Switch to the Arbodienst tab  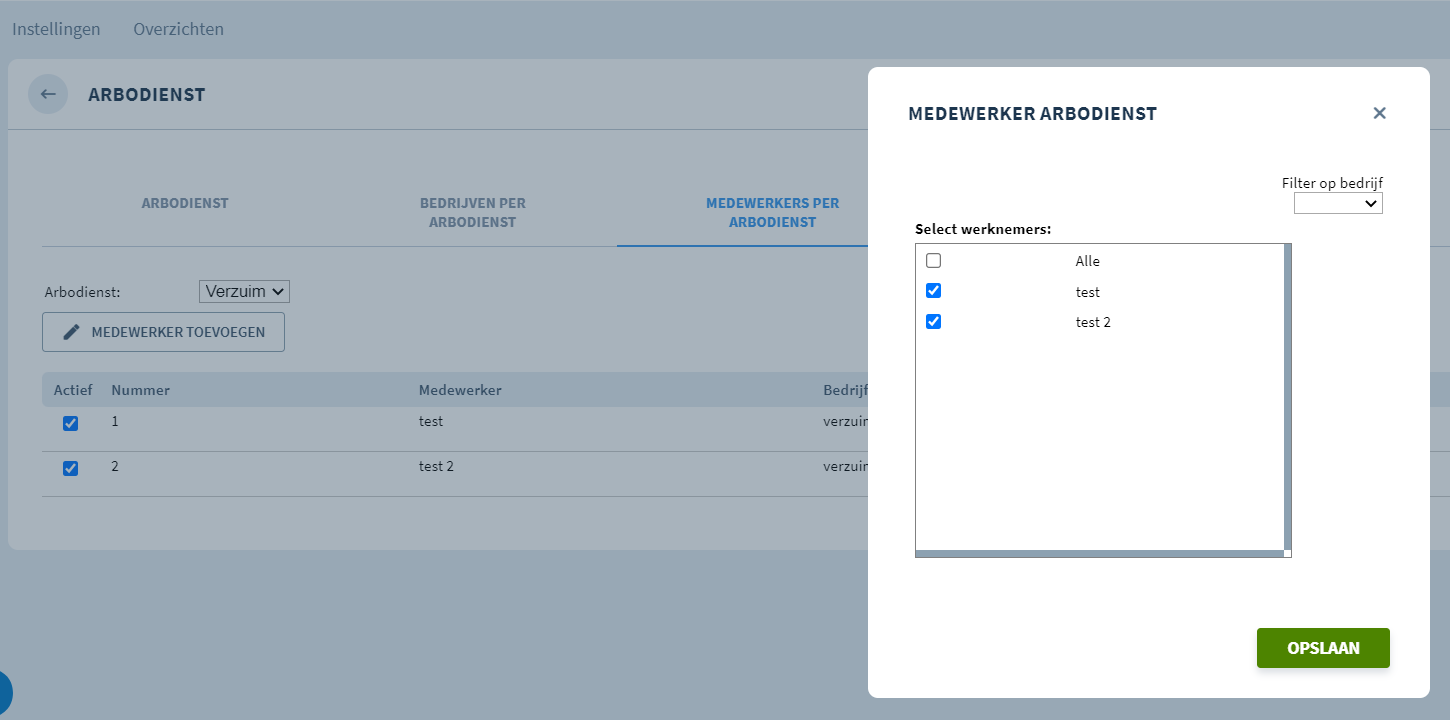(185, 203)
